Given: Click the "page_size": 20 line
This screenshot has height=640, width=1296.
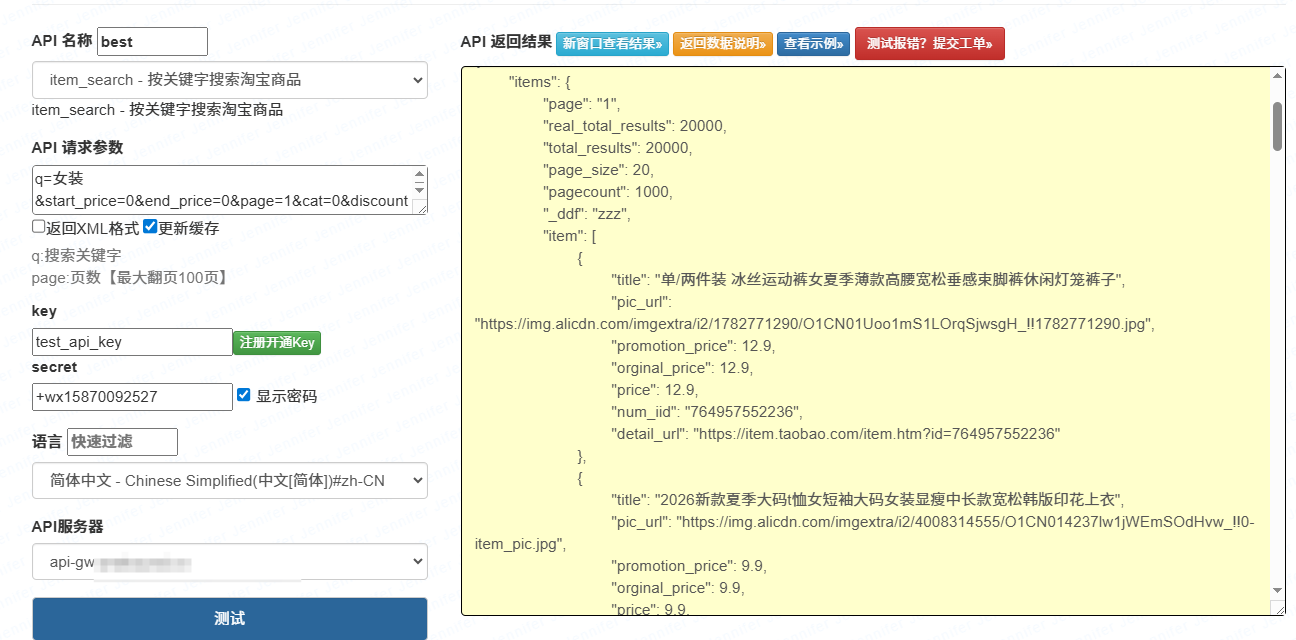Looking at the screenshot, I should [598, 170].
